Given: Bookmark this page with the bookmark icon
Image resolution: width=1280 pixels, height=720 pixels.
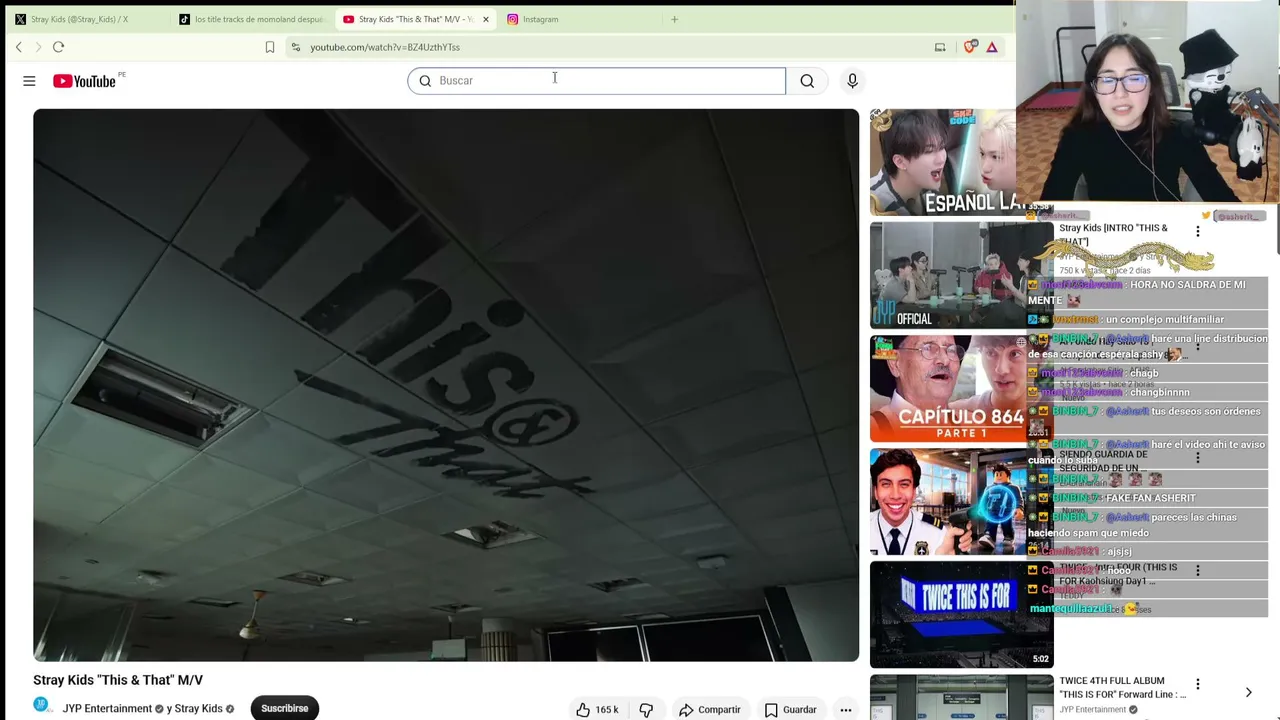Looking at the screenshot, I should point(270,47).
